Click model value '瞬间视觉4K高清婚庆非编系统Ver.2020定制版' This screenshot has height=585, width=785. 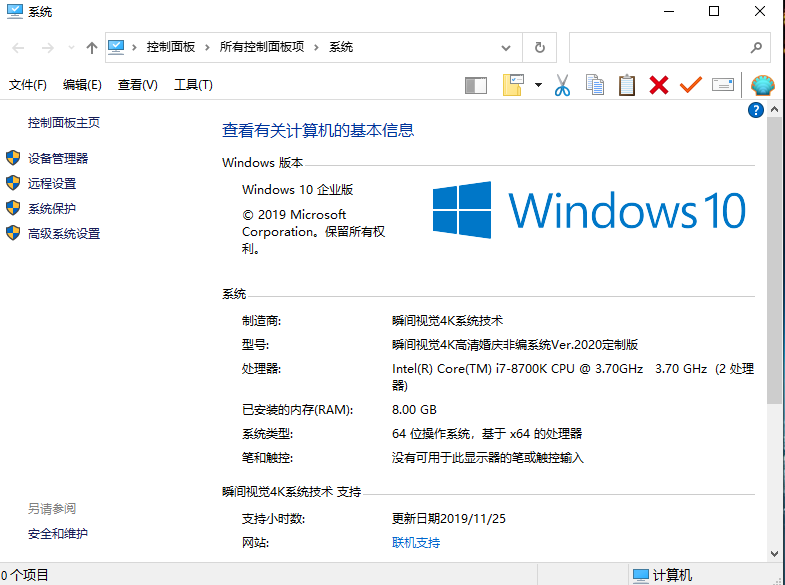pos(515,345)
